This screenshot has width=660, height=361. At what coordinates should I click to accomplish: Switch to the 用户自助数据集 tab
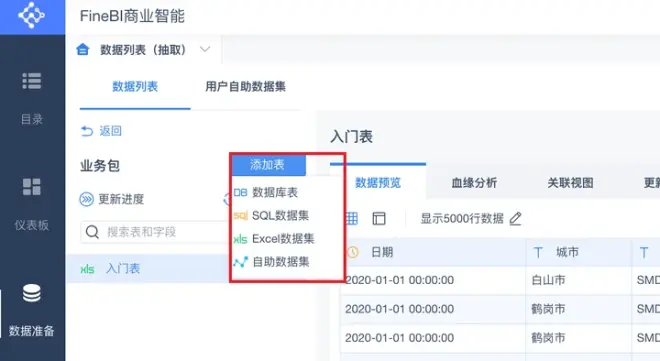245,87
